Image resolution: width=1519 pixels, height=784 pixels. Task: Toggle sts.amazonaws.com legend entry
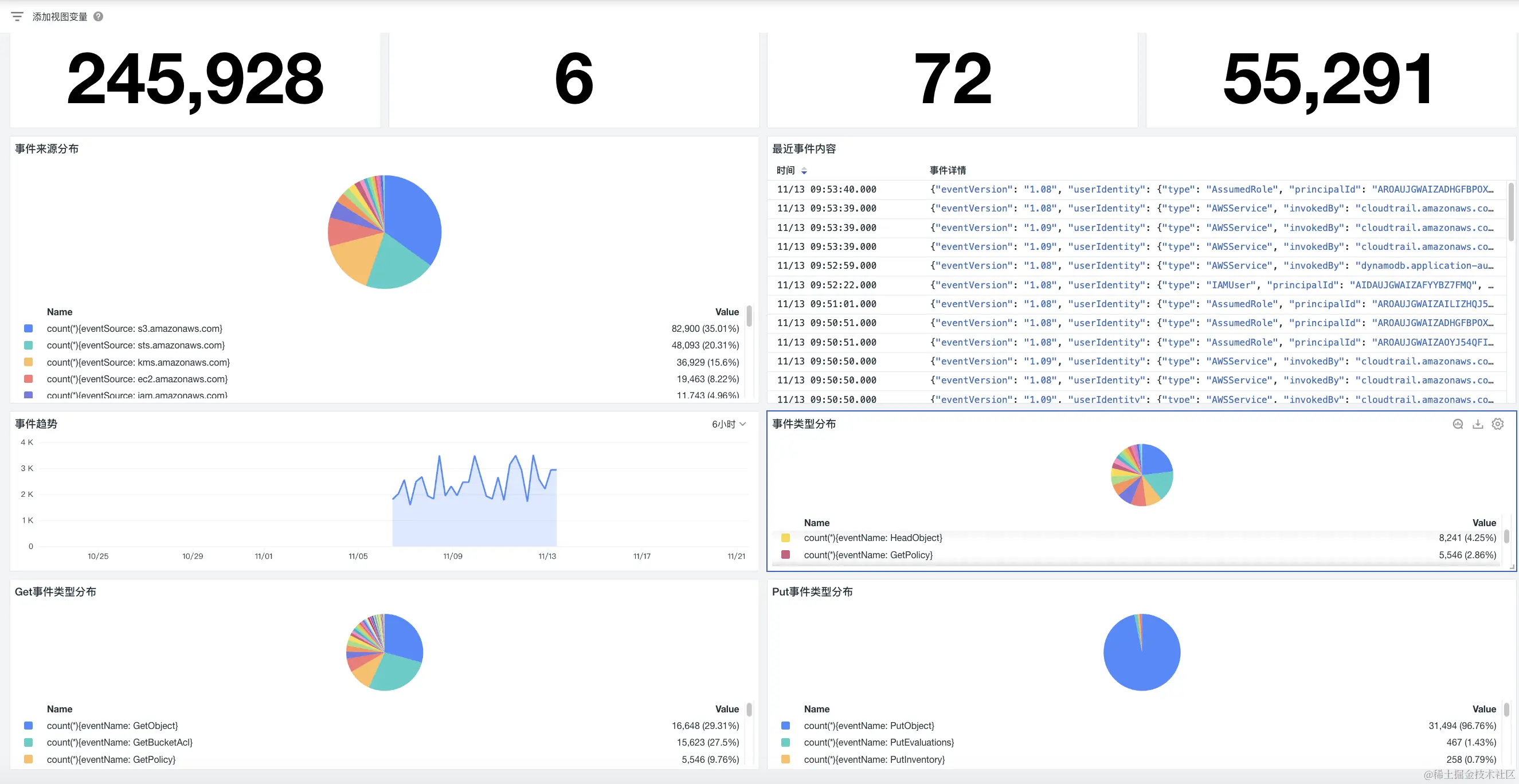136,346
